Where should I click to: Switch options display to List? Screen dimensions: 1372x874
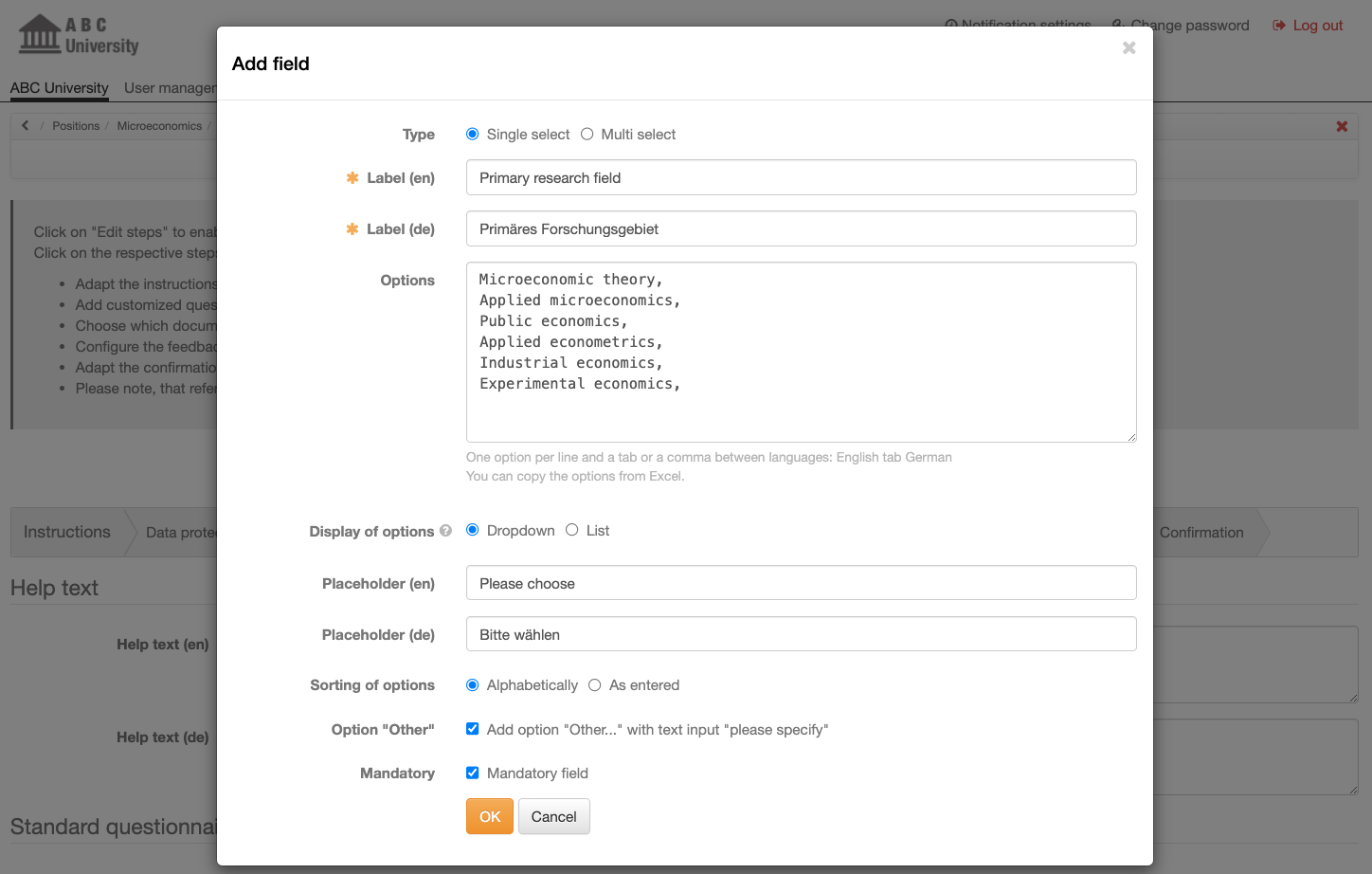[x=571, y=530]
